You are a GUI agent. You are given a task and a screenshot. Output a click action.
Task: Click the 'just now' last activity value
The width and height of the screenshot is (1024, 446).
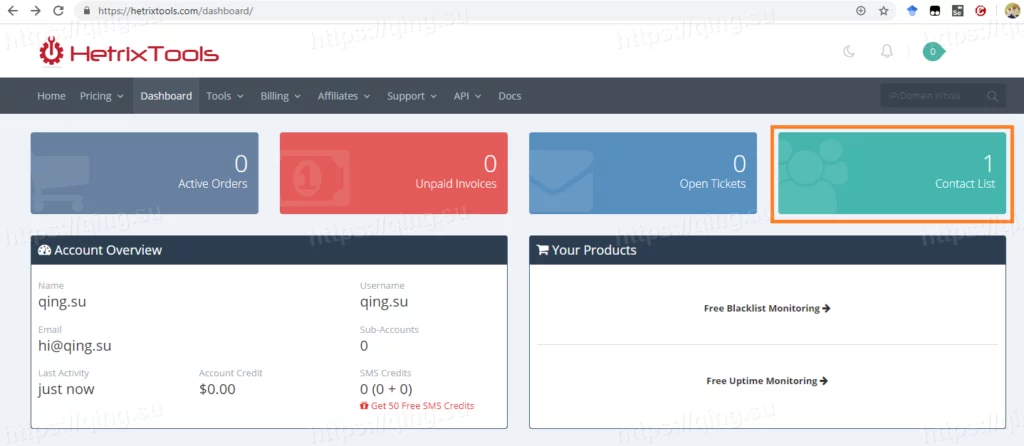click(66, 389)
